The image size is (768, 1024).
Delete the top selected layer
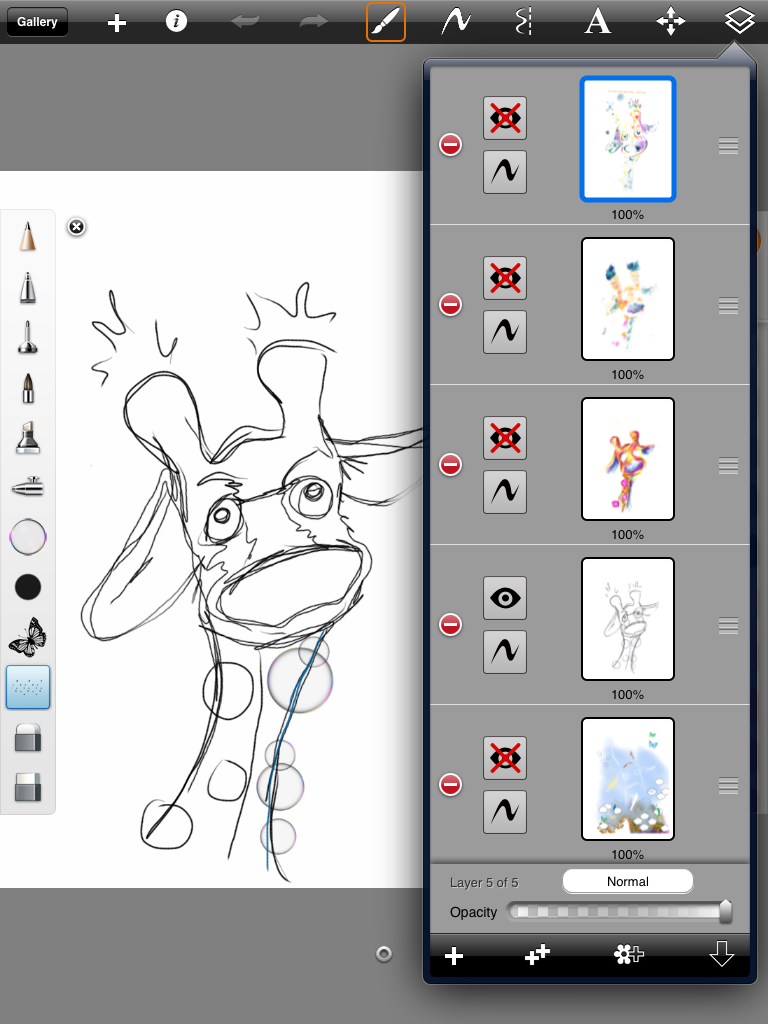point(451,144)
